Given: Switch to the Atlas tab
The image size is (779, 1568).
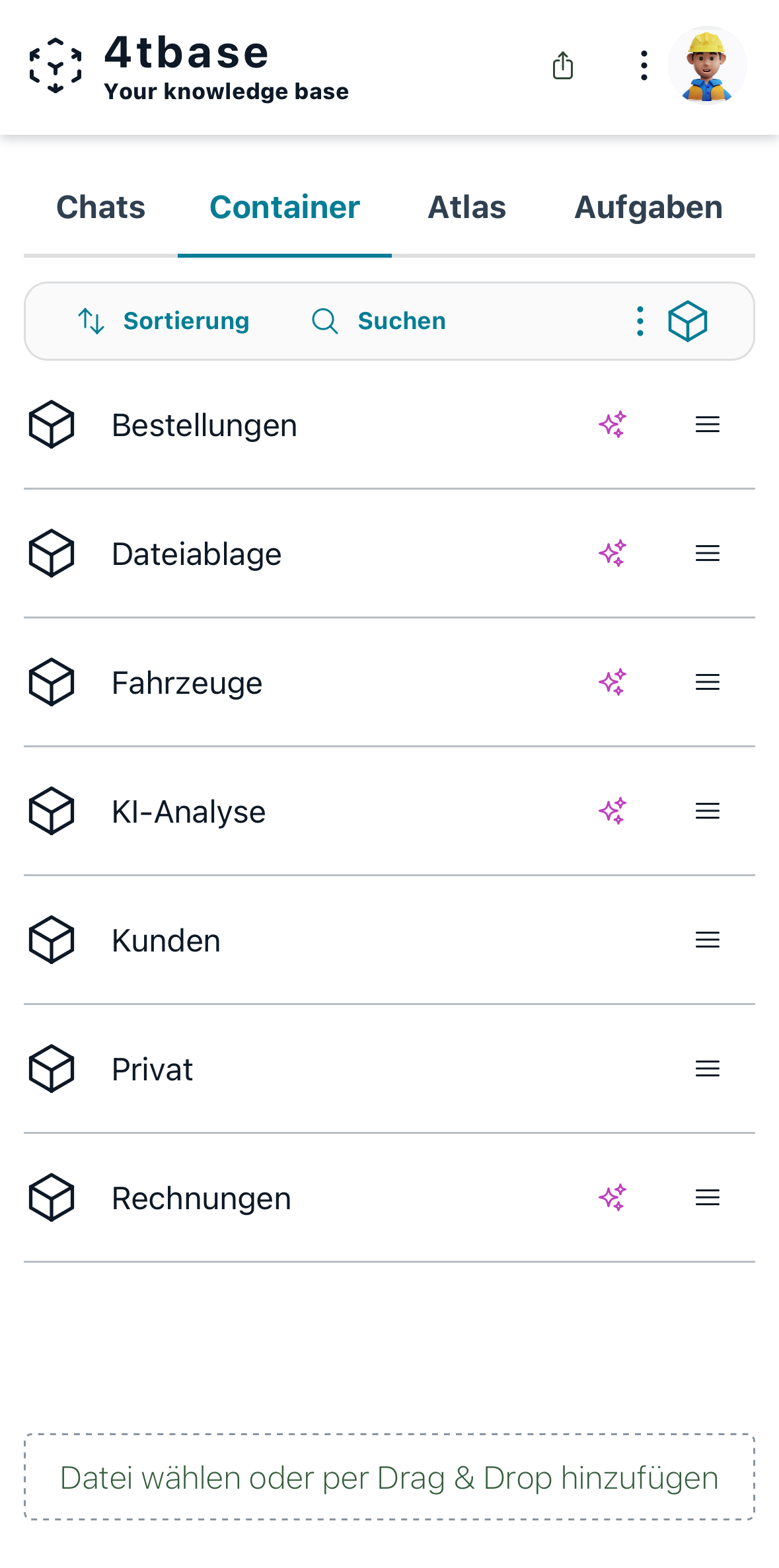Looking at the screenshot, I should (x=466, y=207).
